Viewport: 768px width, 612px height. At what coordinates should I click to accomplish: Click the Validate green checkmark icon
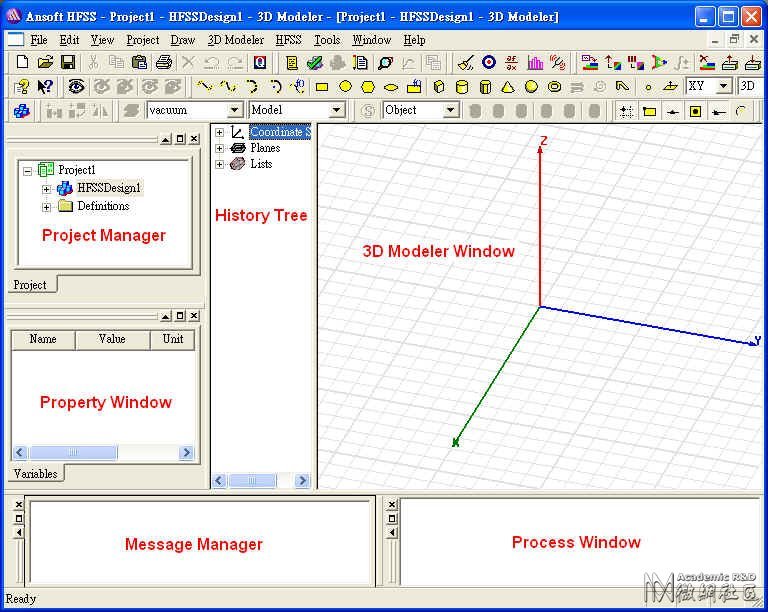pos(314,62)
